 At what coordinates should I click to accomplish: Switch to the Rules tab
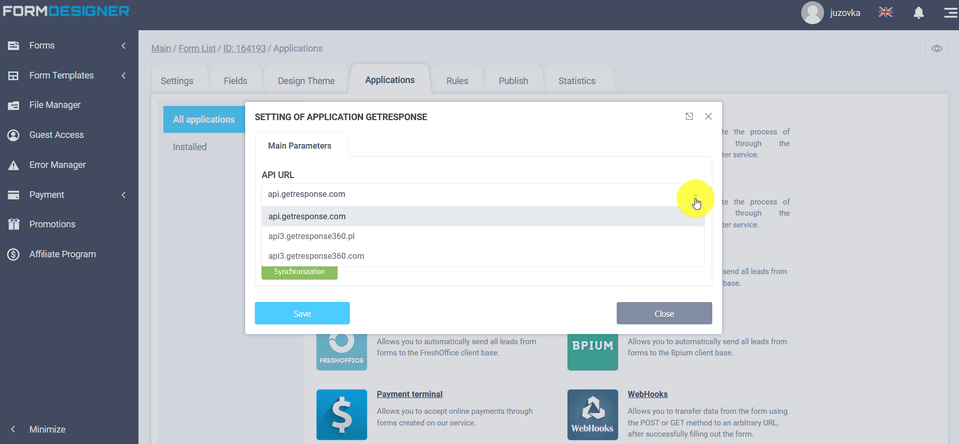[x=457, y=81]
